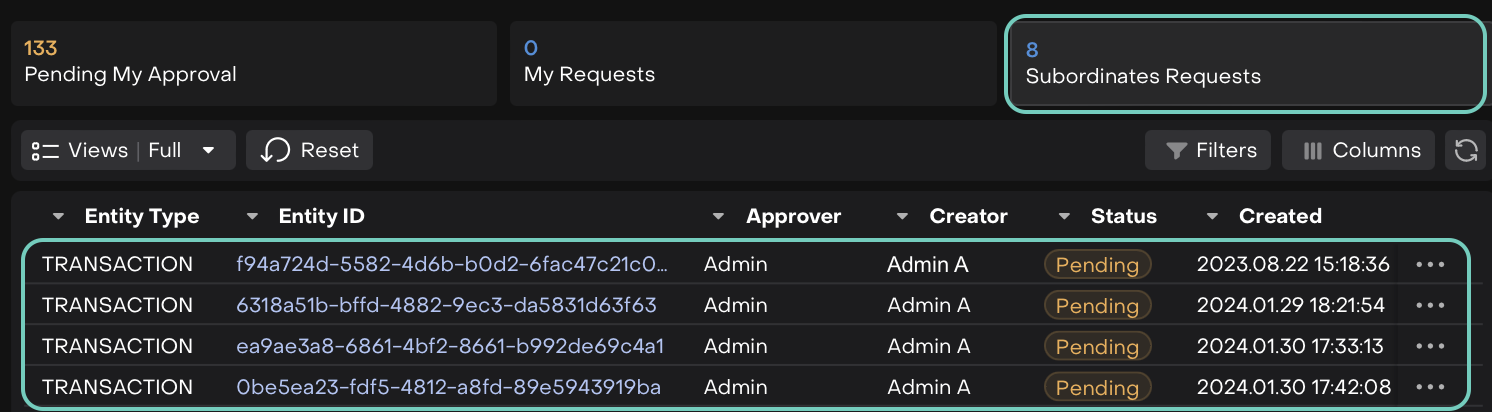This screenshot has width=1492, height=412.
Task: Open the Status column menu arrow
Action: [1064, 217]
